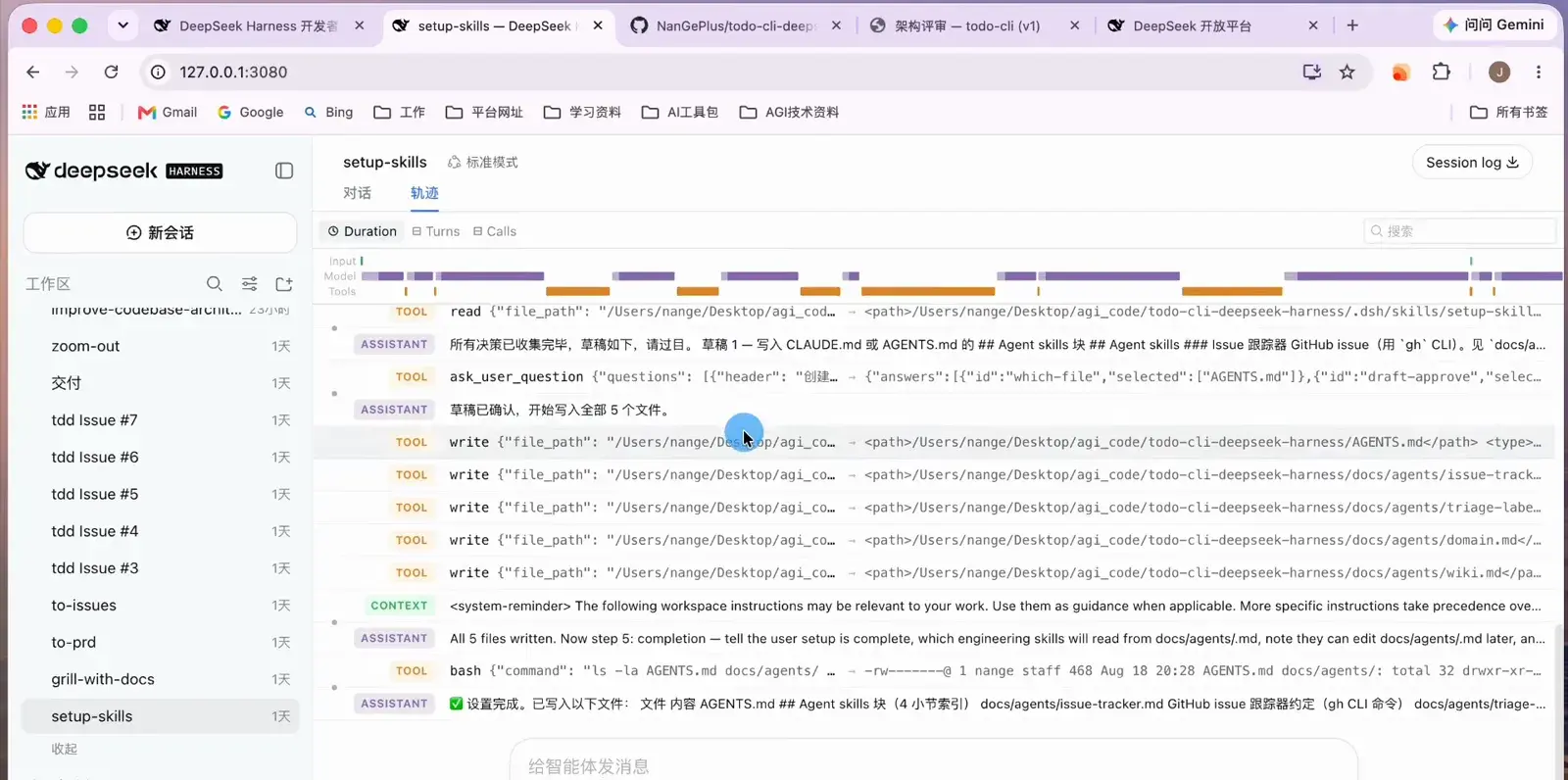Open the user profile avatar J
The height and width of the screenshot is (780, 1568).
click(1499, 72)
